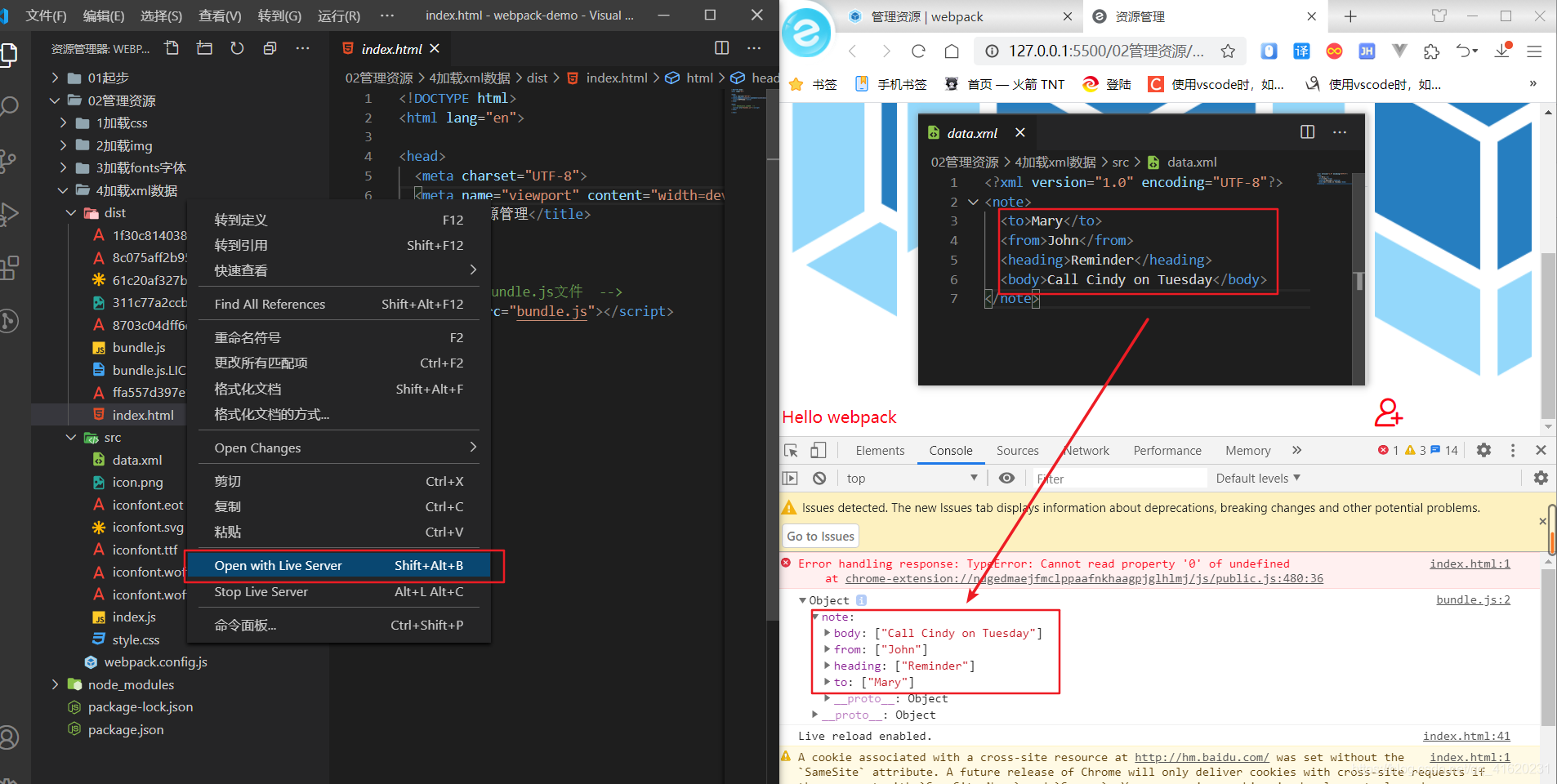Open the browser hamburger menu

(1534, 51)
